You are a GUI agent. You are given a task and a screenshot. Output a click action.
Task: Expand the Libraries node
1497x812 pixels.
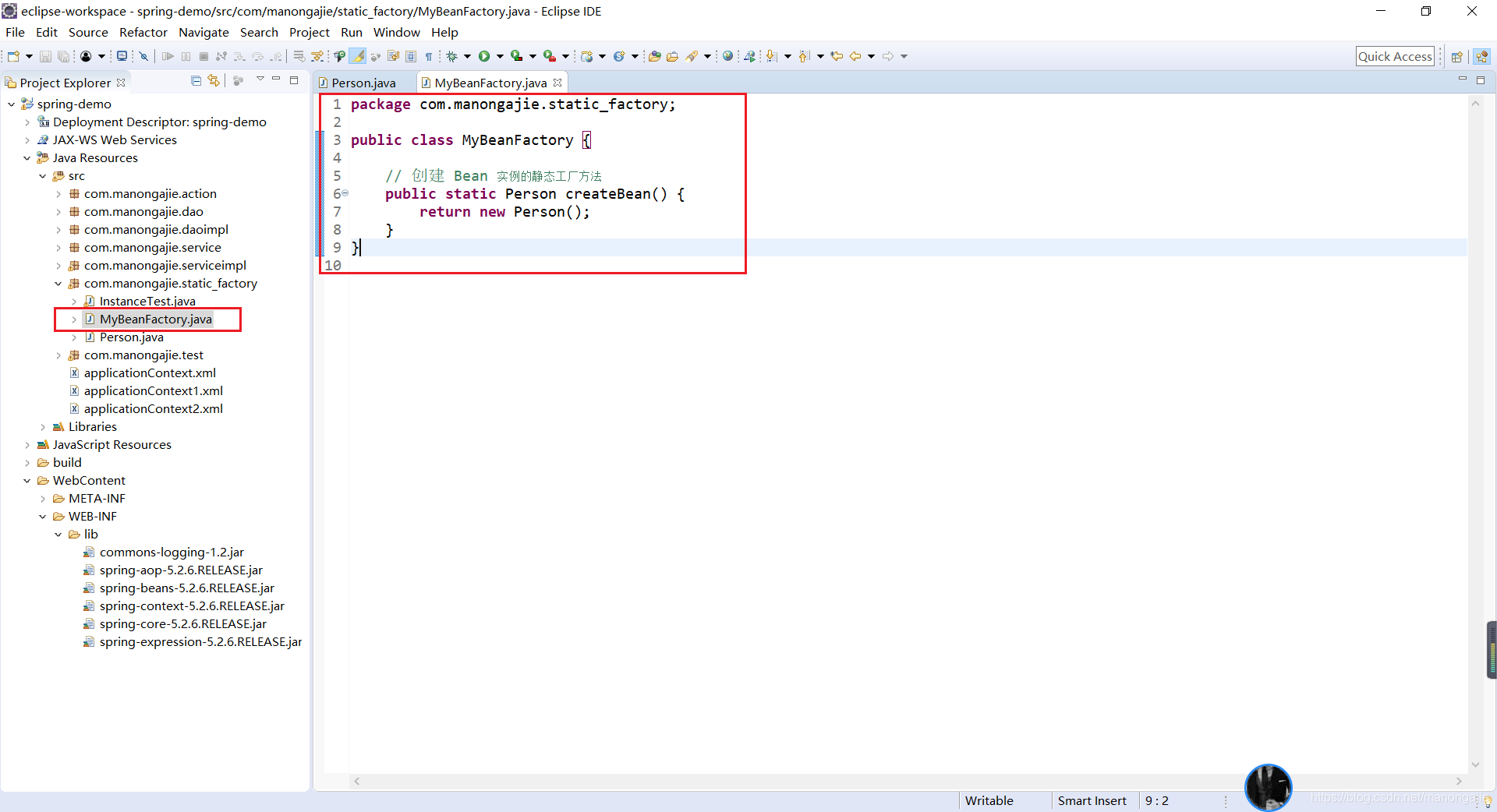(x=42, y=427)
